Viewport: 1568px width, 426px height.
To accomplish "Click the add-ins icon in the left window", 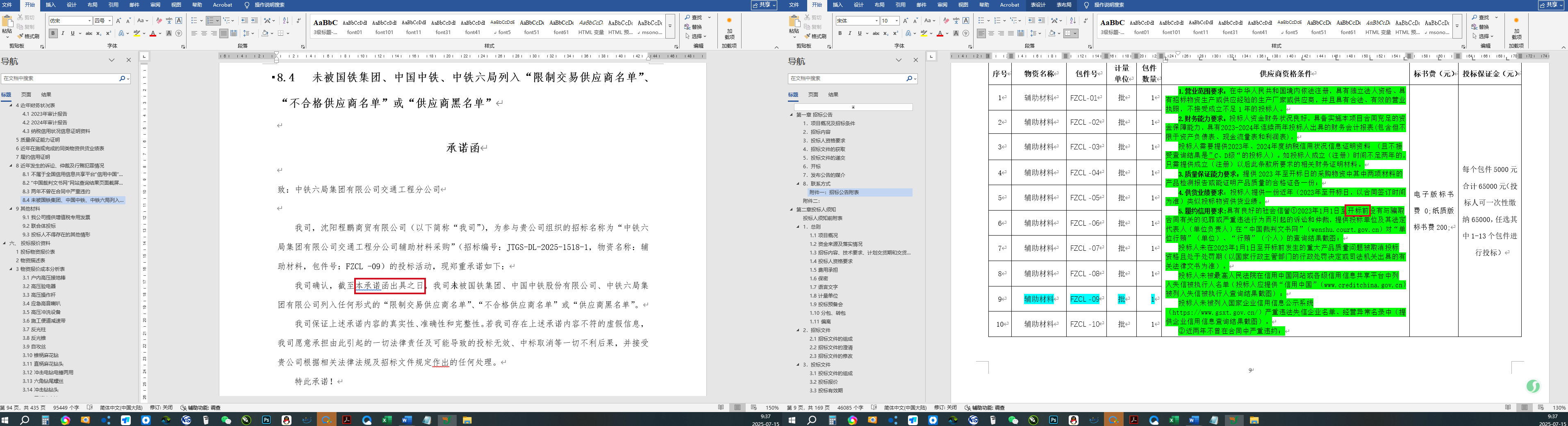I will coord(729,28).
